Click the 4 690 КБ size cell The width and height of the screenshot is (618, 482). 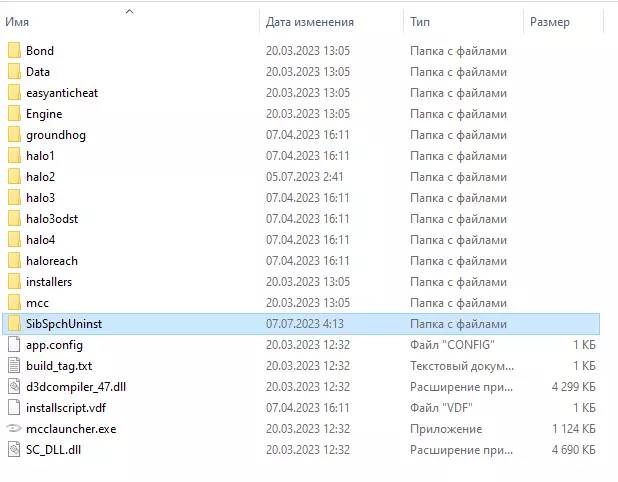573,449
